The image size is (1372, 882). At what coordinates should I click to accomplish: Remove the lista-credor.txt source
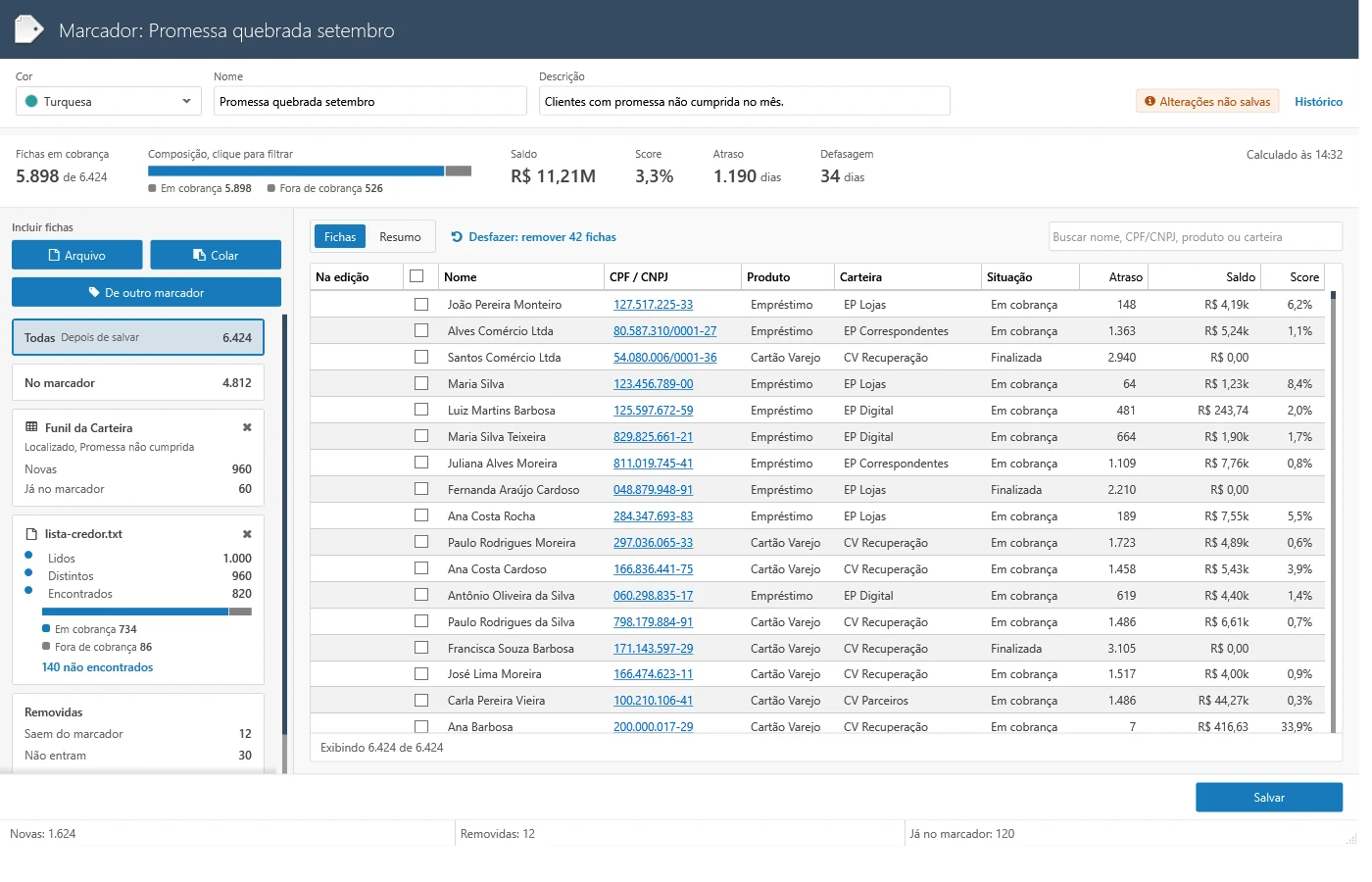tap(247, 534)
